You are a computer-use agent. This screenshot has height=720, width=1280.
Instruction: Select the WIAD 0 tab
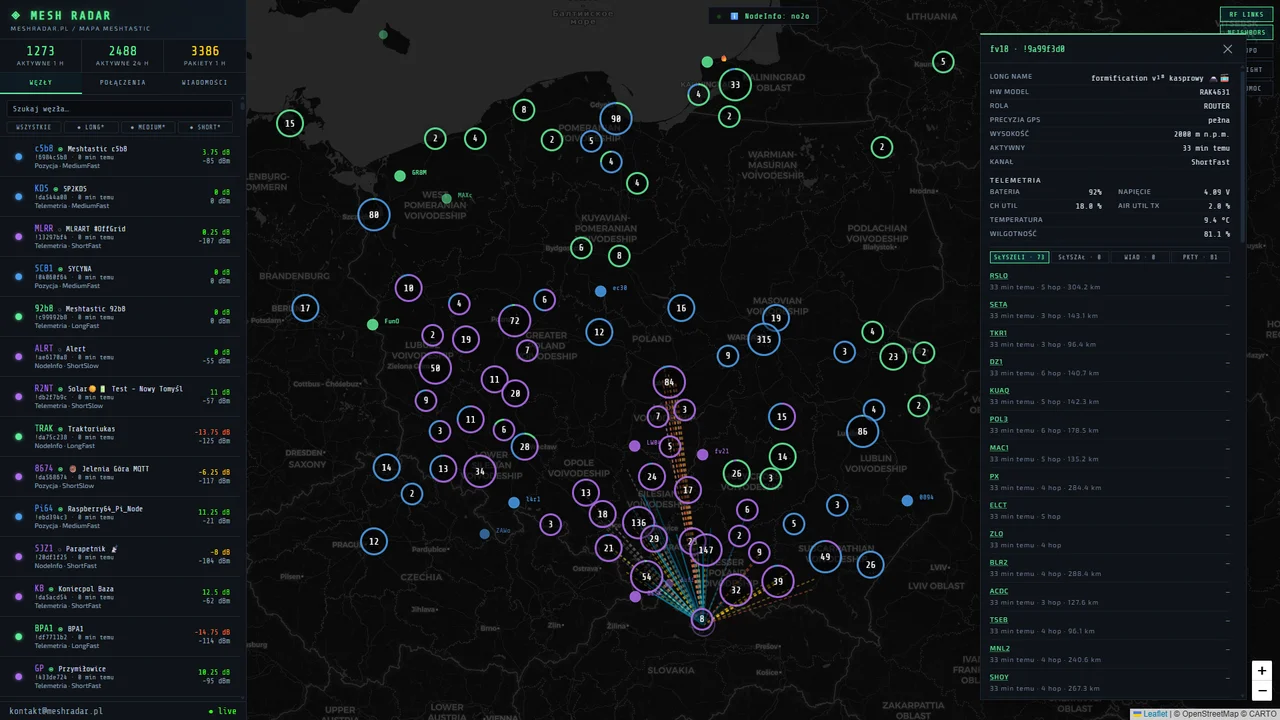click(x=1139, y=257)
